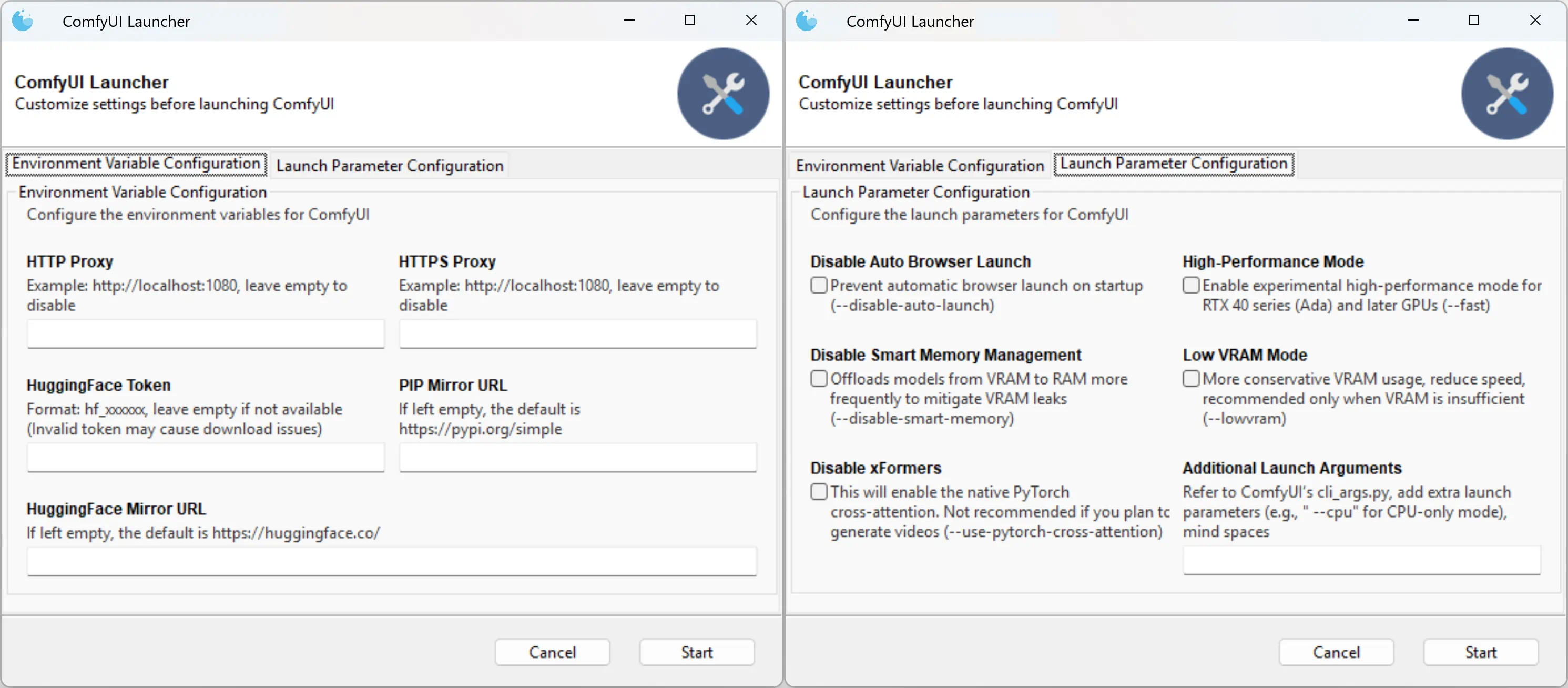Click the 'HuggingFace Token' heading
The width and height of the screenshot is (1568, 688).
point(99,386)
